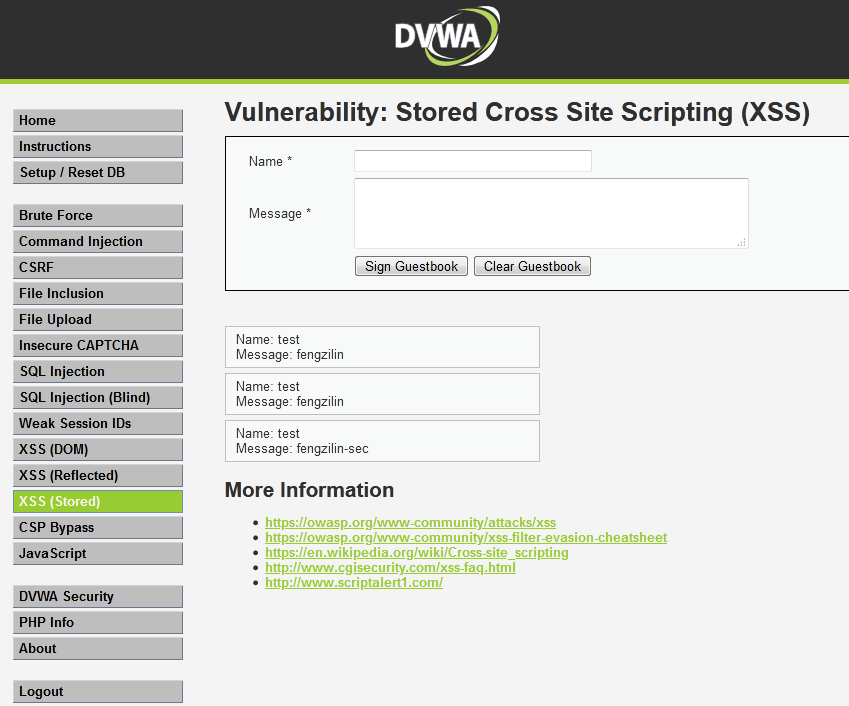The width and height of the screenshot is (849, 706).
Task: Select Command Injection in sidebar
Action: [x=98, y=241]
